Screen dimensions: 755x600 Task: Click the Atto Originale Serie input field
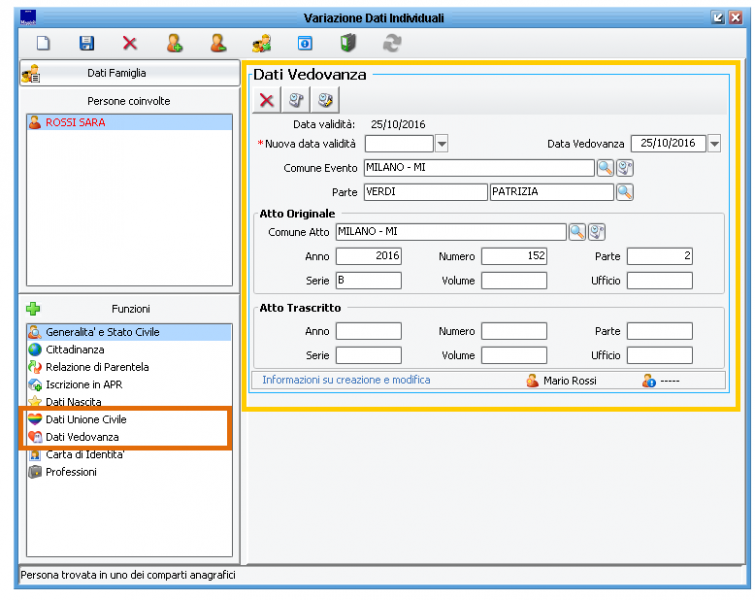368,281
